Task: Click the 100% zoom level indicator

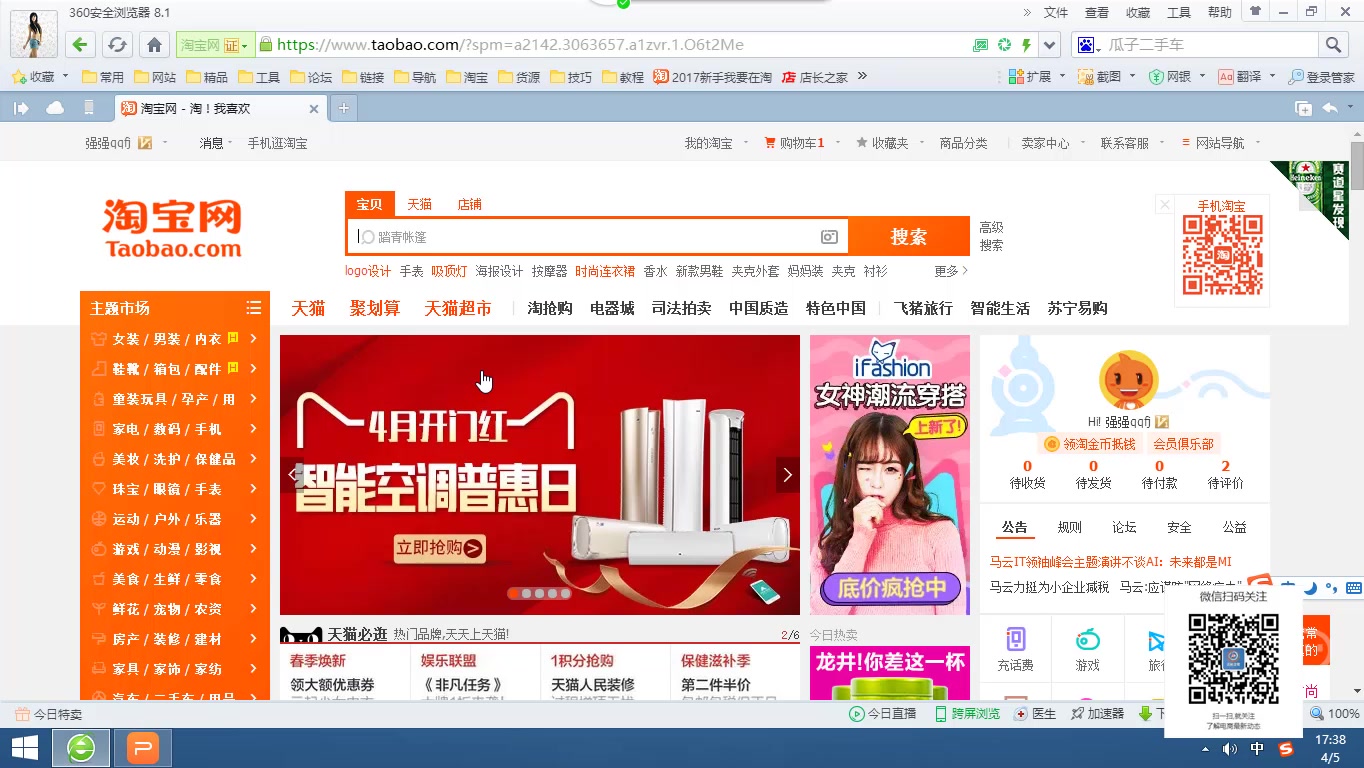Action: (1335, 714)
